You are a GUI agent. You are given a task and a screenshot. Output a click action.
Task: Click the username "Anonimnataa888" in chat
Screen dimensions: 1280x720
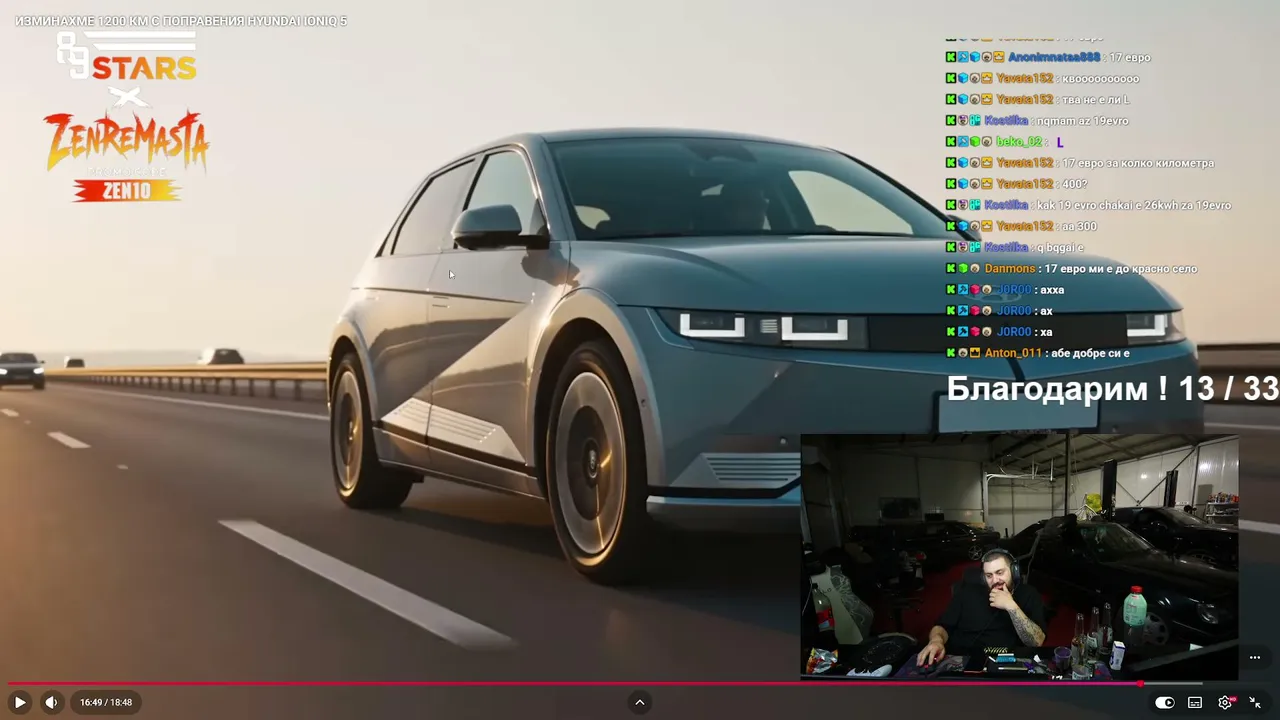(x=1054, y=57)
